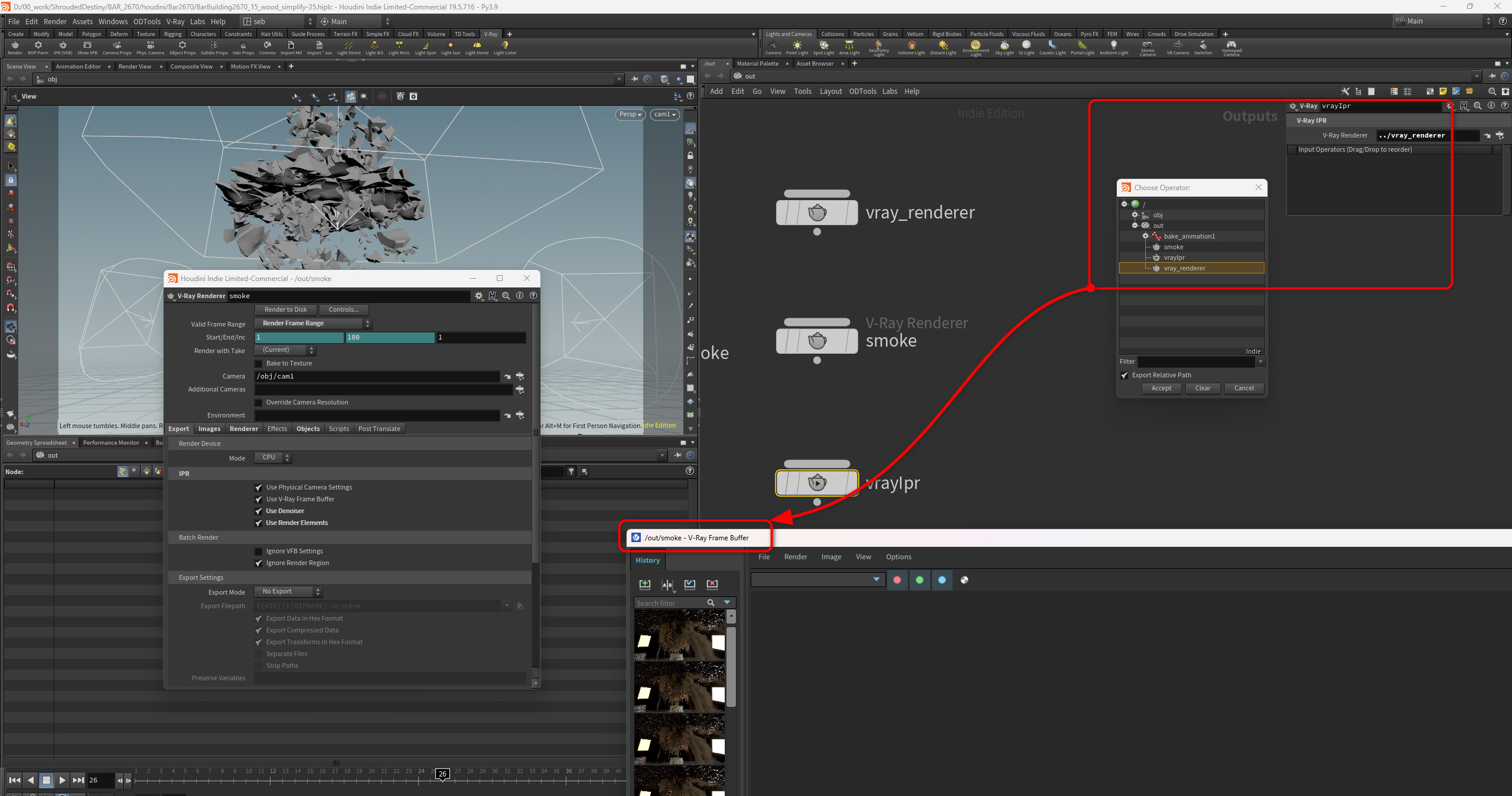Toggle the Use Denoiser checkbox
Screen dimensions: 1512x796
(258, 511)
